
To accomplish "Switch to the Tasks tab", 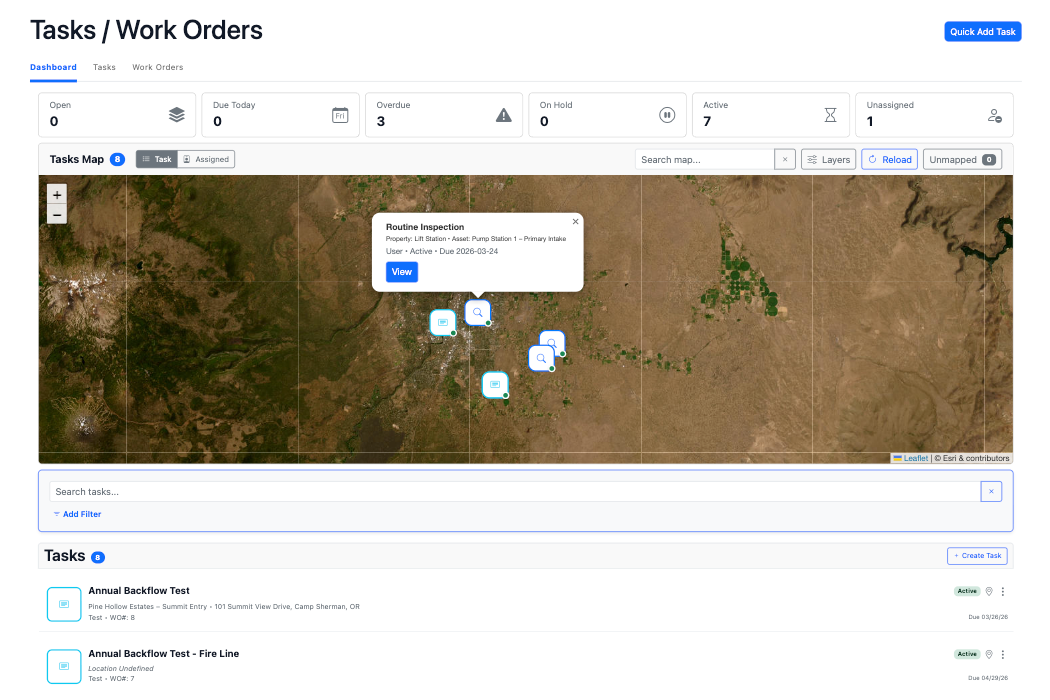I will point(104,67).
